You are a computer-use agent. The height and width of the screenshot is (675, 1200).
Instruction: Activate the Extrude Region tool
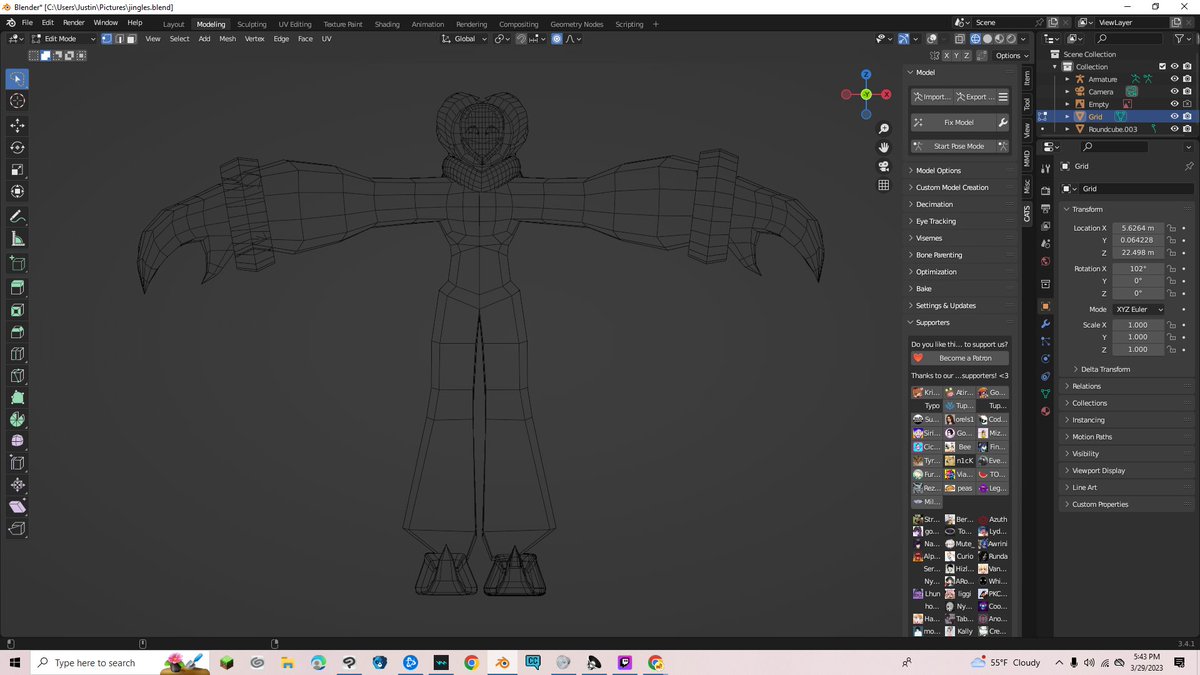[17, 288]
